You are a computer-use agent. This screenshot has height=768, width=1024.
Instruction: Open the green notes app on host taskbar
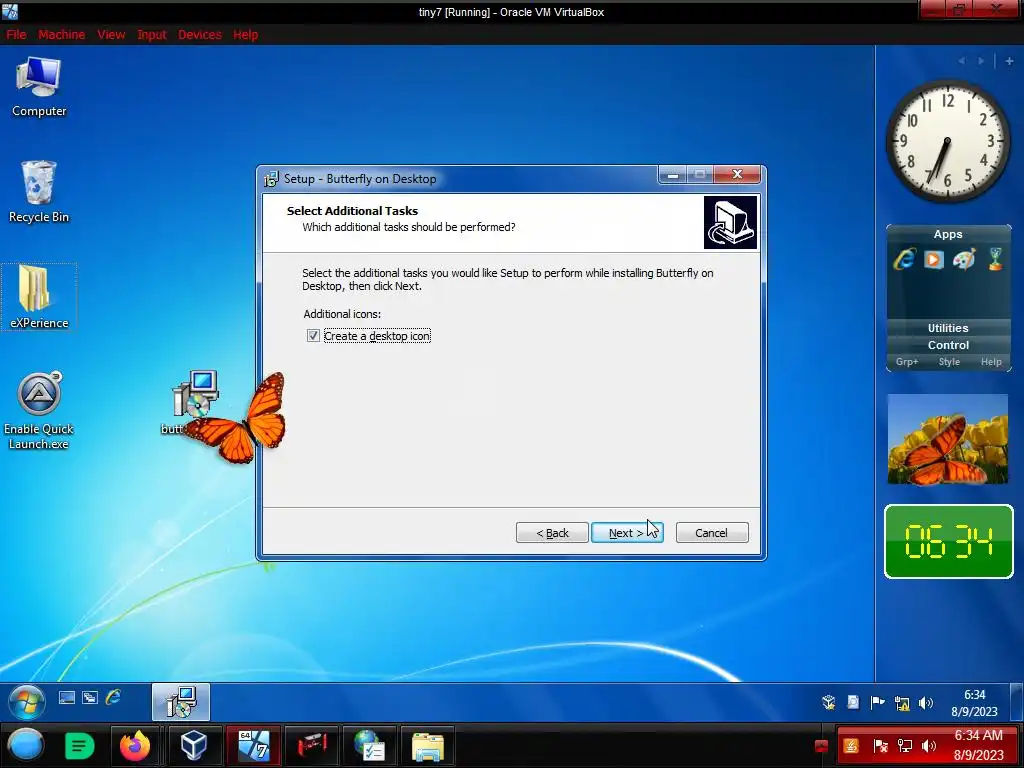click(79, 746)
